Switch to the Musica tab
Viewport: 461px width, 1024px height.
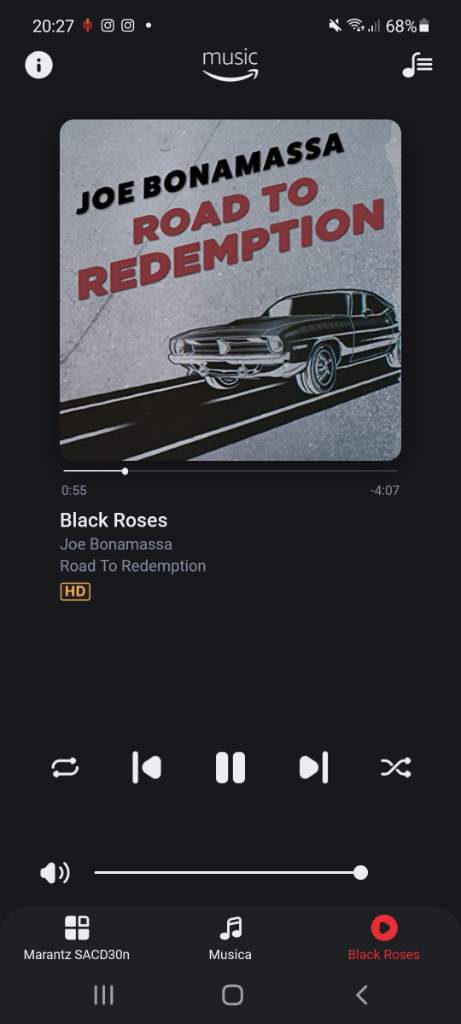click(230, 938)
